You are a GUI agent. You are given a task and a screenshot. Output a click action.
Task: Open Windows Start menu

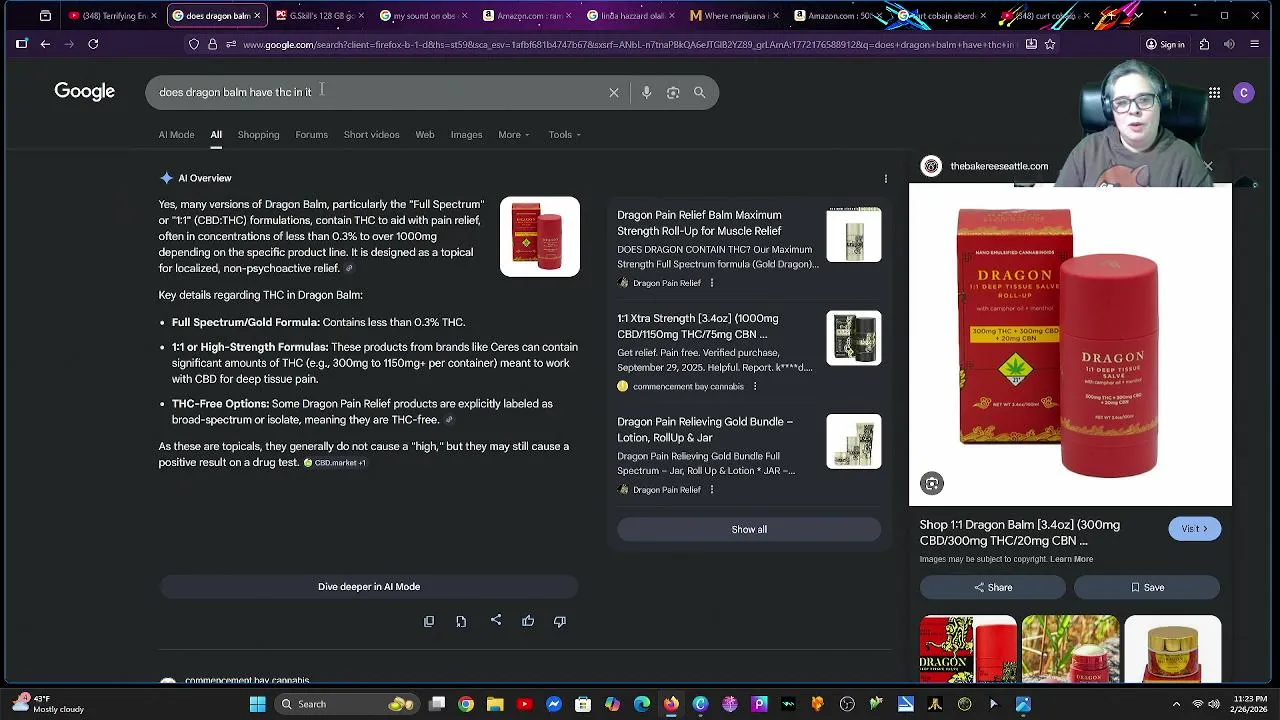click(257, 704)
